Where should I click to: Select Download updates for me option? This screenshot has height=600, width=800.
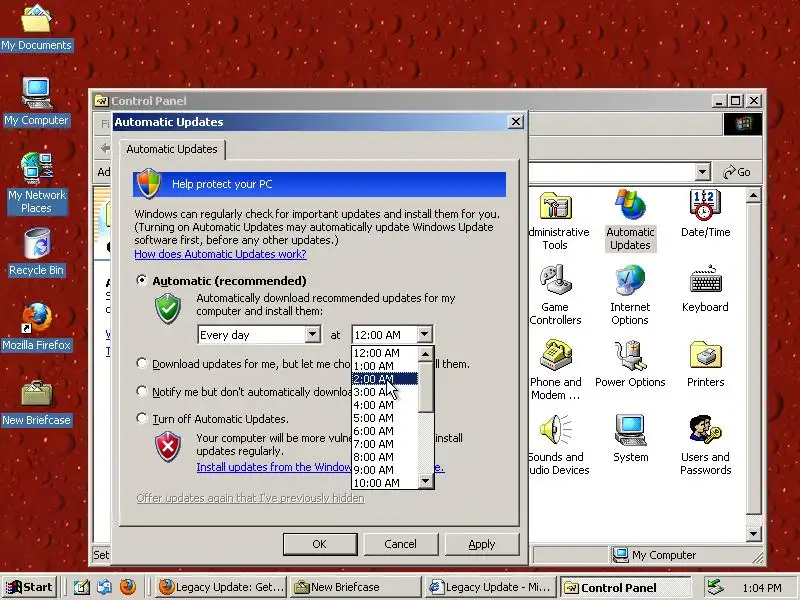[x=141, y=363]
